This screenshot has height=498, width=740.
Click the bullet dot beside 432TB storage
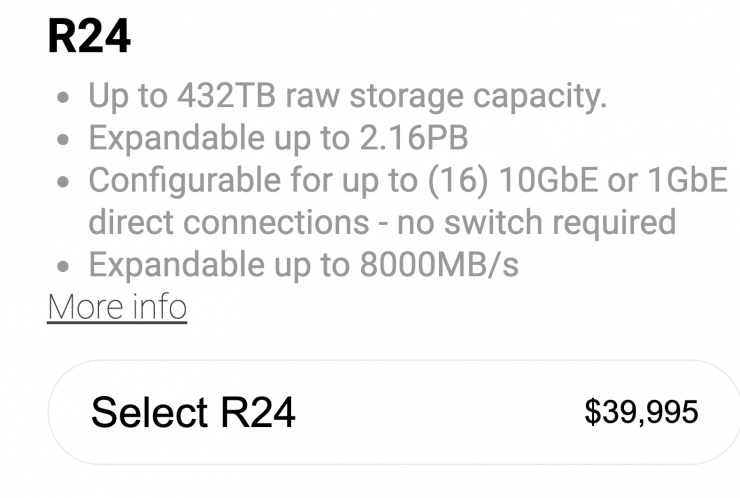click(x=64, y=99)
